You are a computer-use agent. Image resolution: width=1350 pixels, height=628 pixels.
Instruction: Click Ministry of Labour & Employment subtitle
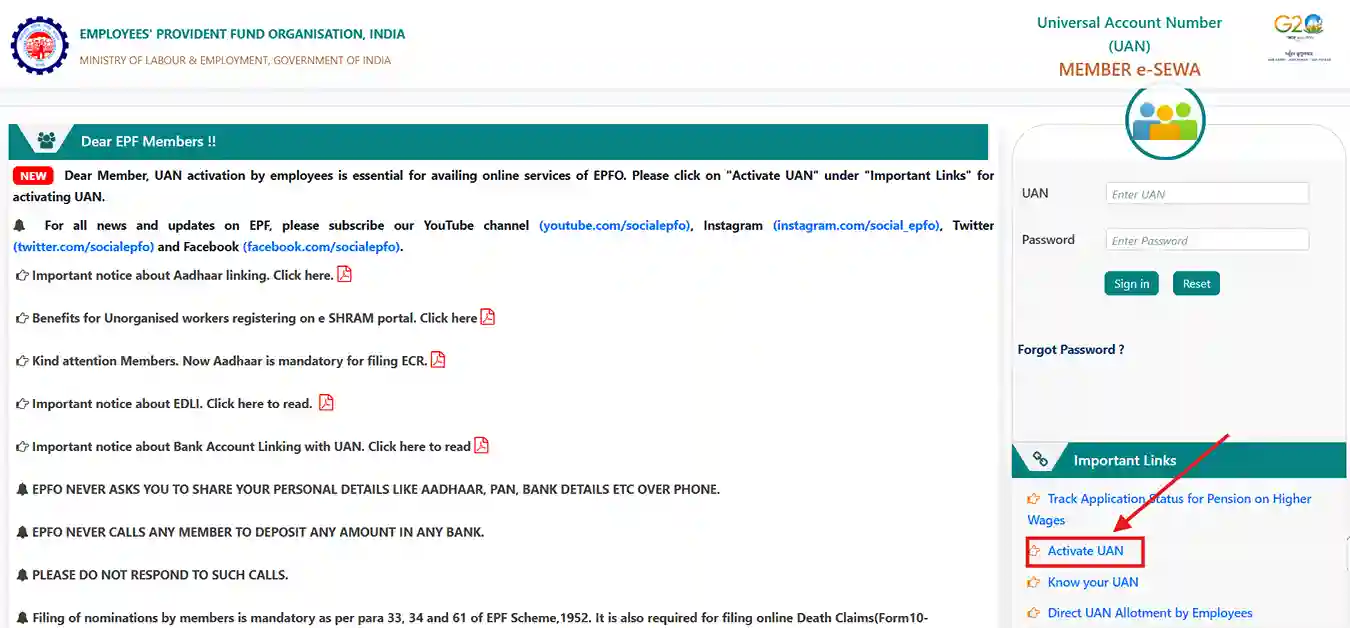point(235,60)
